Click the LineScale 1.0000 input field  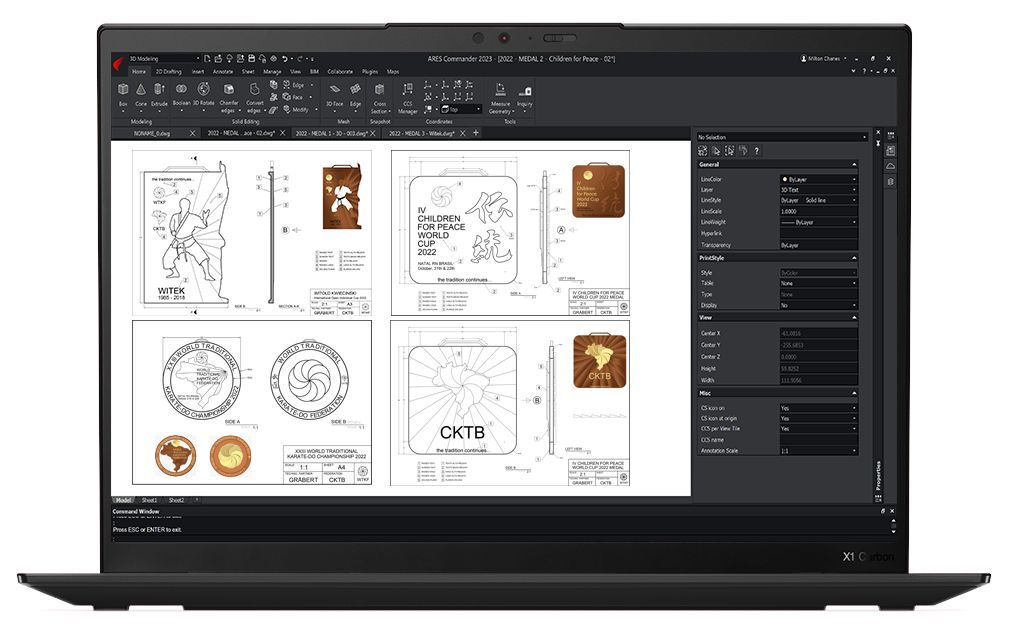tap(818, 211)
